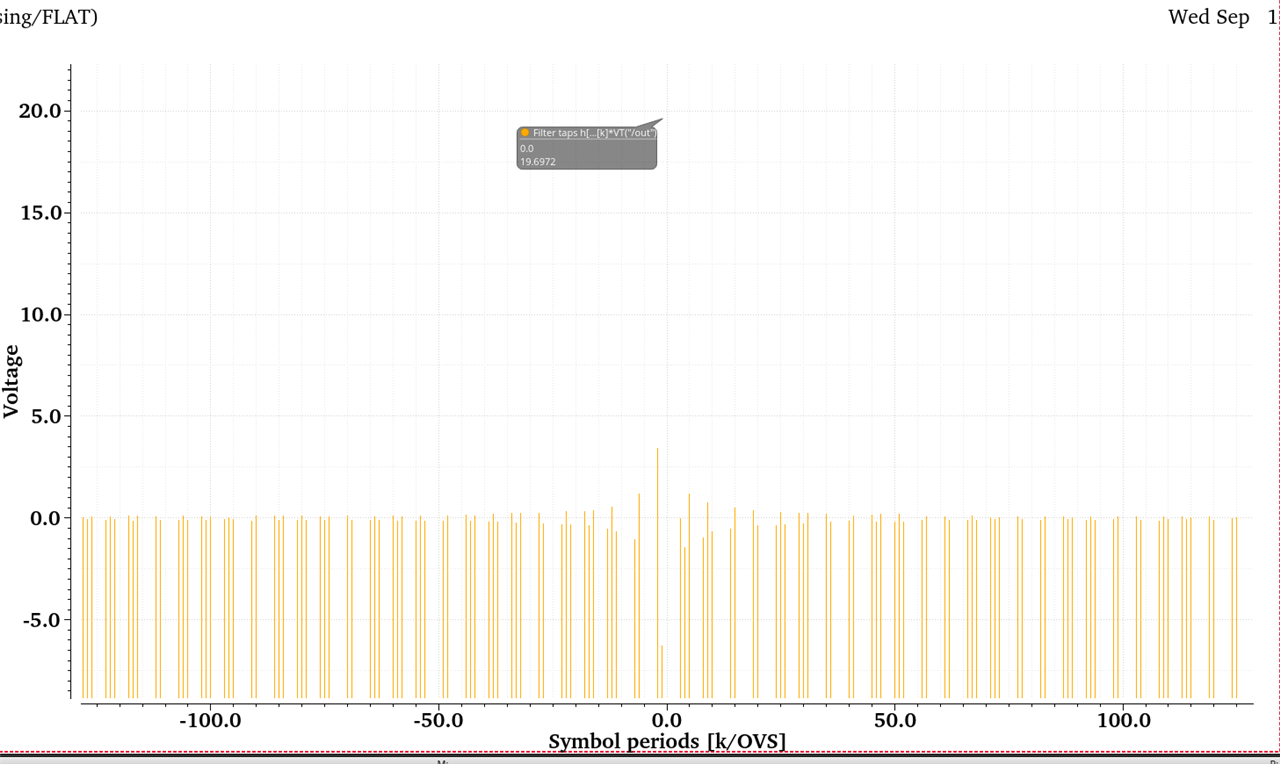Click the "Wed Sep" date text in header
Viewport: 1280px width, 764px height.
[x=1208, y=17]
